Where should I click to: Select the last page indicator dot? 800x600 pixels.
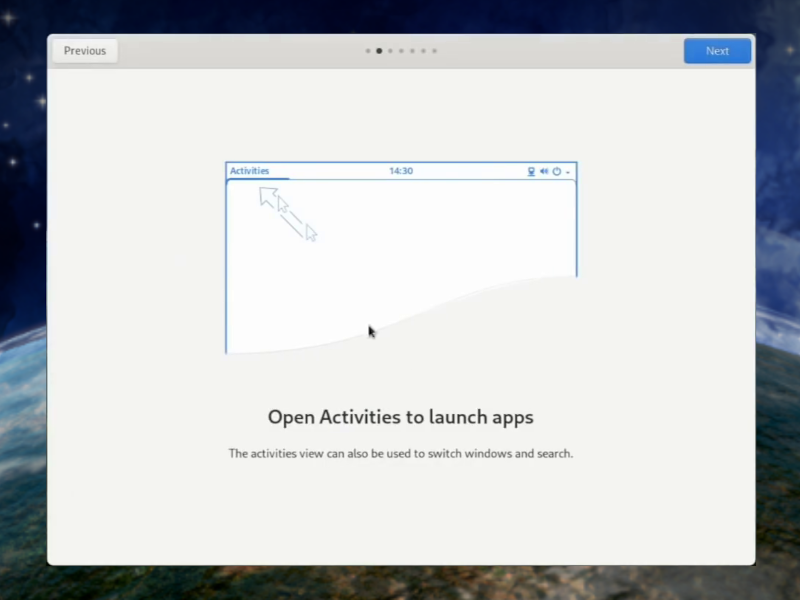coord(434,50)
